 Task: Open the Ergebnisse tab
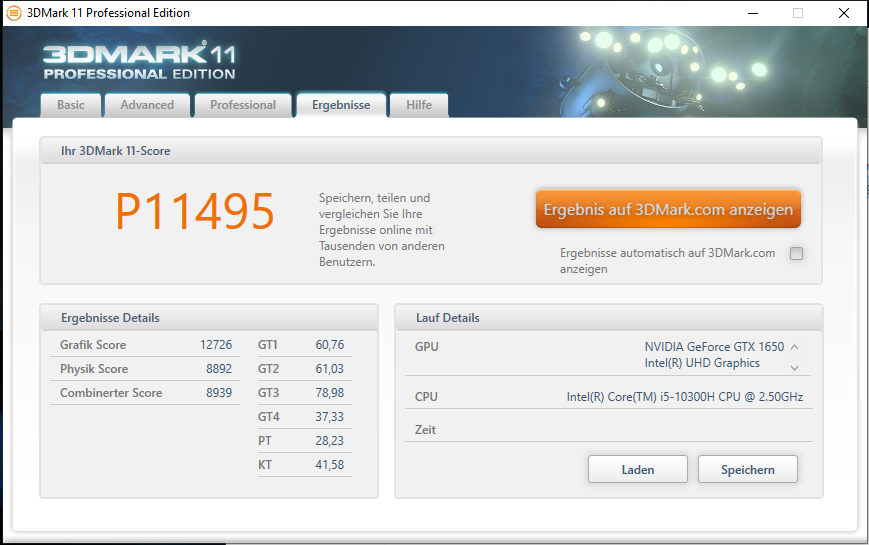click(x=341, y=105)
